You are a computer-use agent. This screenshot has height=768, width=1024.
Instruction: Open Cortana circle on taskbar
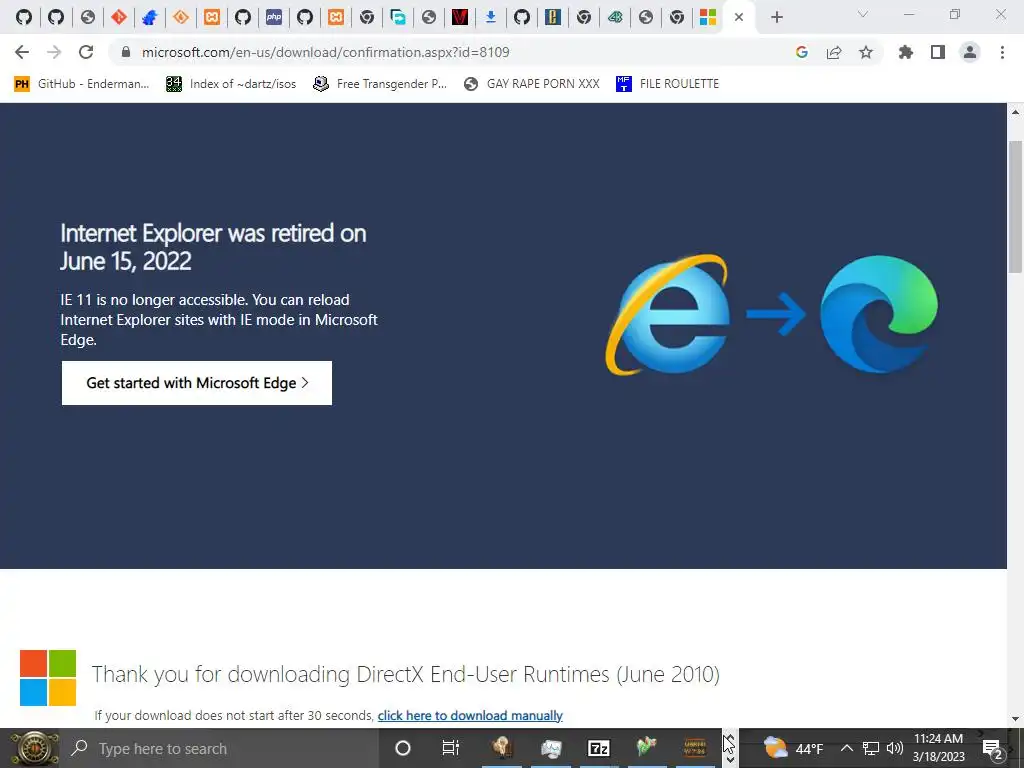click(403, 748)
